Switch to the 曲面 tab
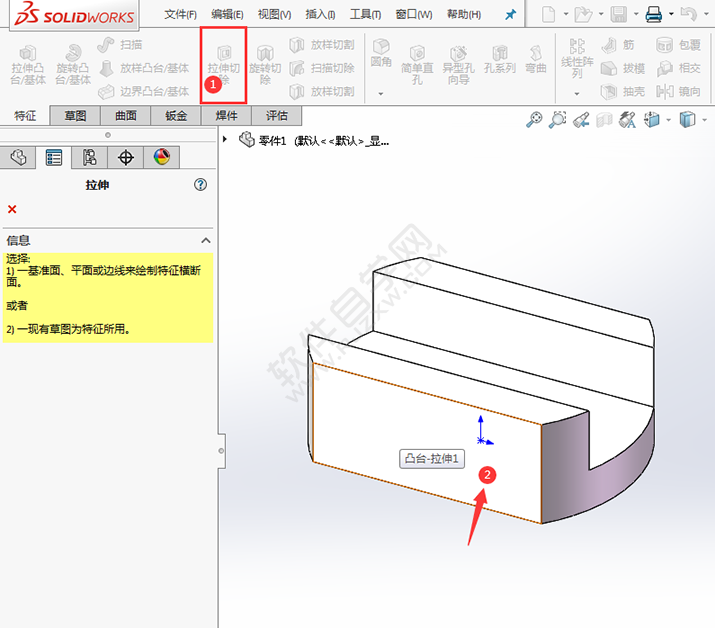 click(126, 116)
